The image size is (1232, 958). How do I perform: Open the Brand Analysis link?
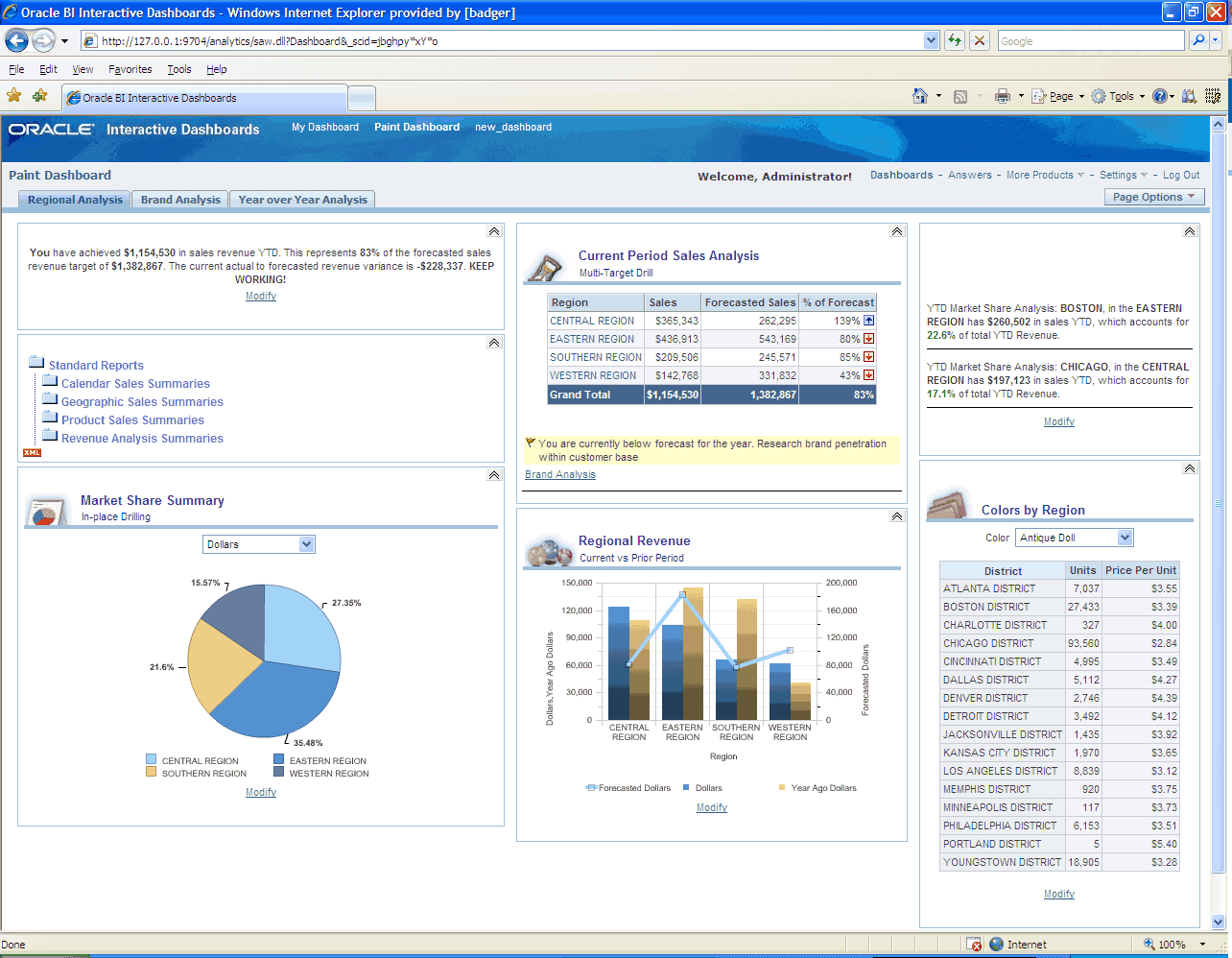click(x=560, y=474)
